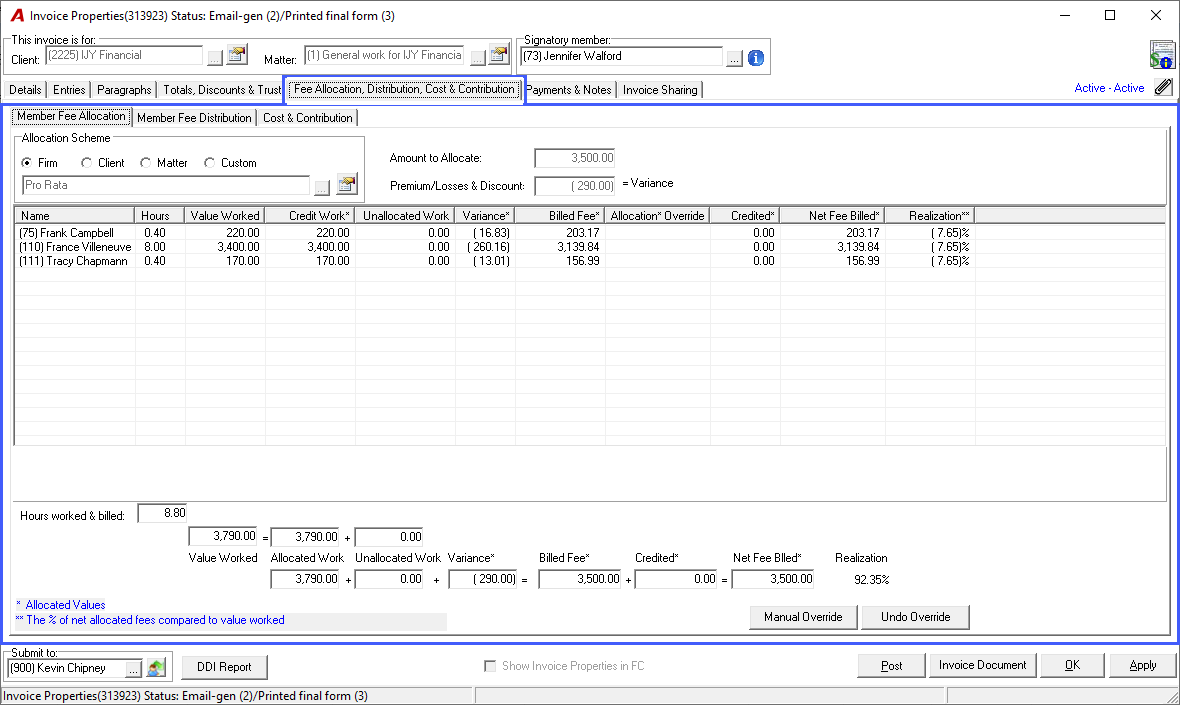The image size is (1180, 705).
Task: Open matter properties icon next to Matter field
Action: pyautogui.click(x=499, y=55)
